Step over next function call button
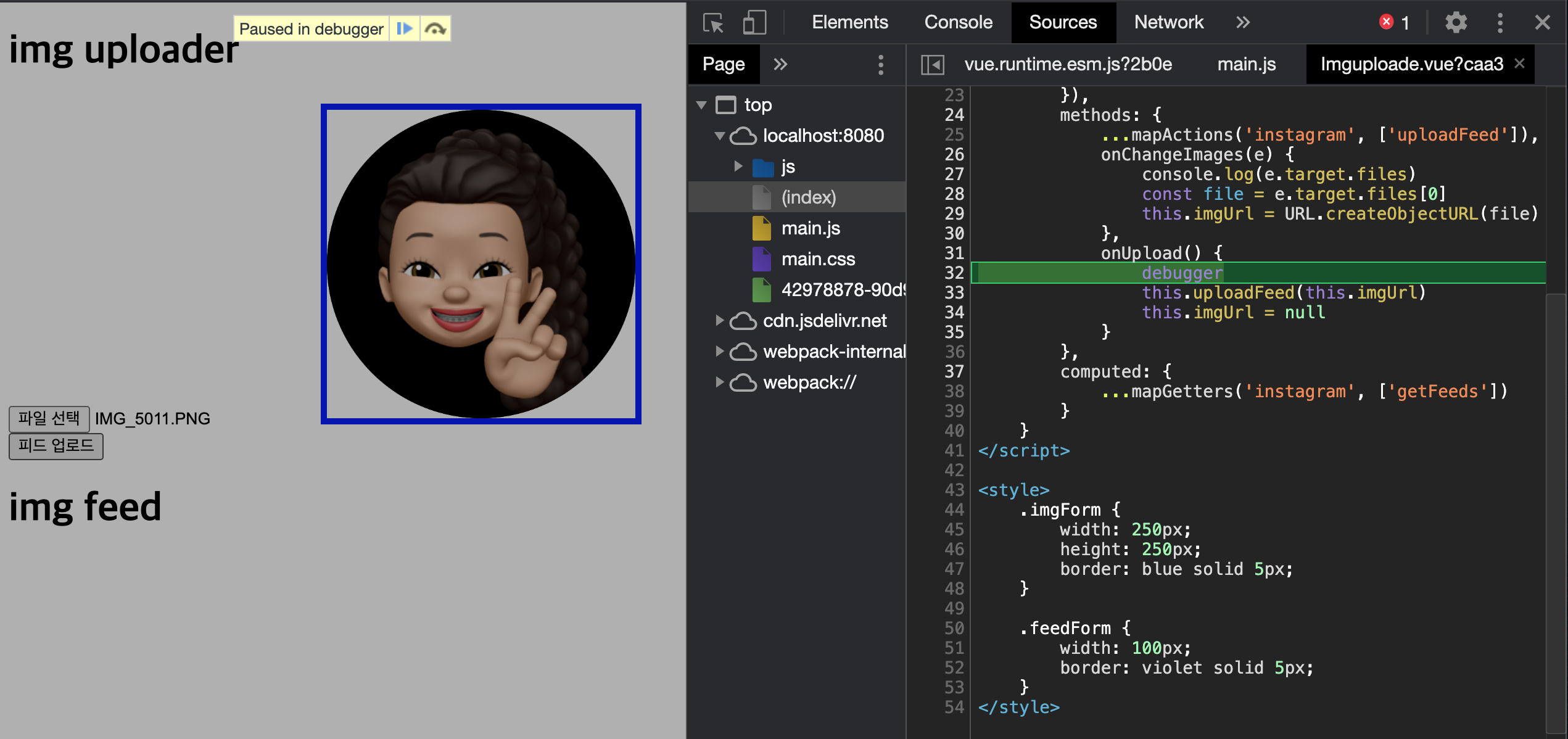1568x739 pixels. click(x=435, y=28)
